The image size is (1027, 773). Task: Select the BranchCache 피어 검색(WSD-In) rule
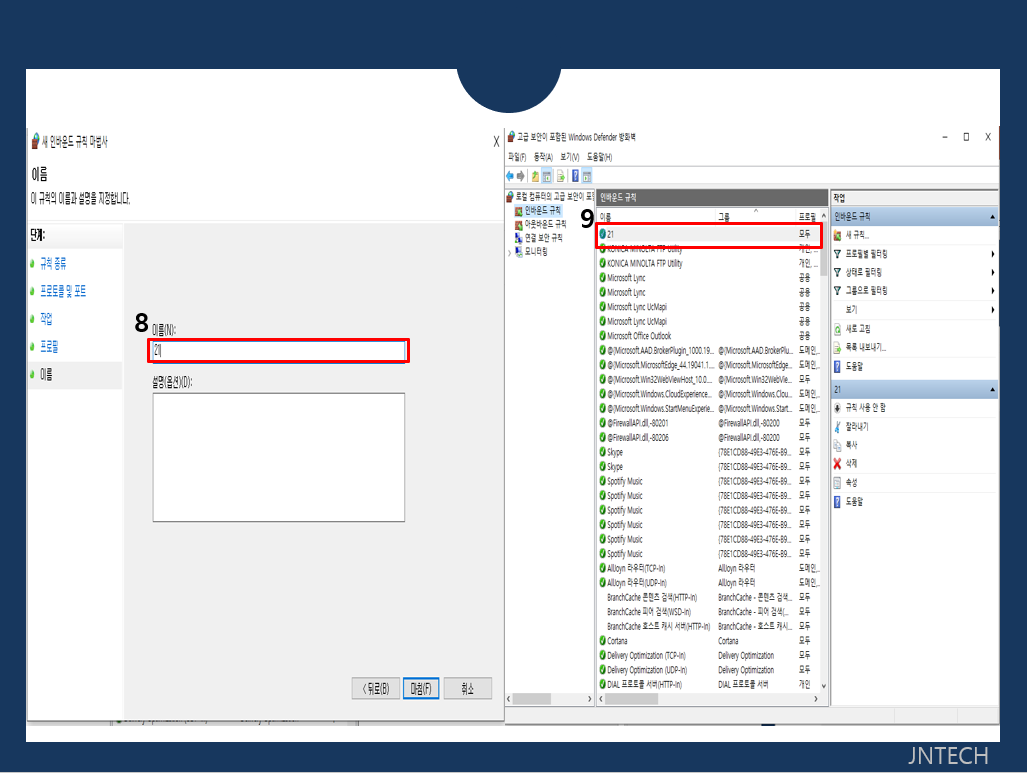pyautogui.click(x=707, y=611)
